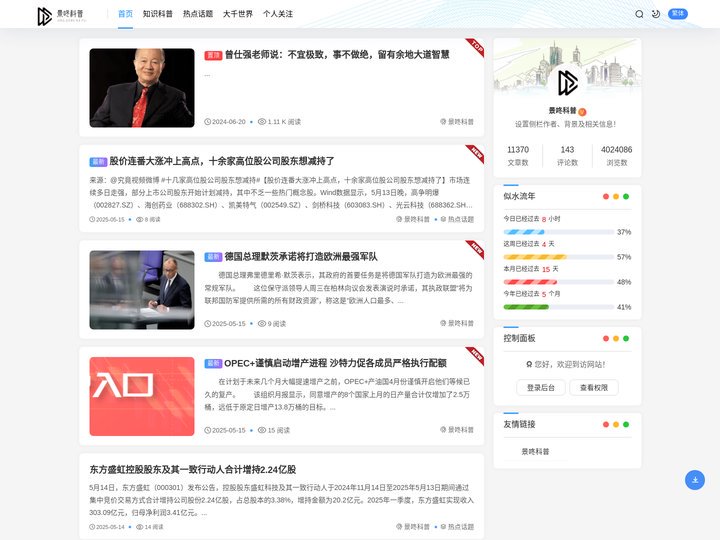Screen dimensions: 720x540
Task: Click eye views icon on 德国总理 article
Action: [262, 324]
